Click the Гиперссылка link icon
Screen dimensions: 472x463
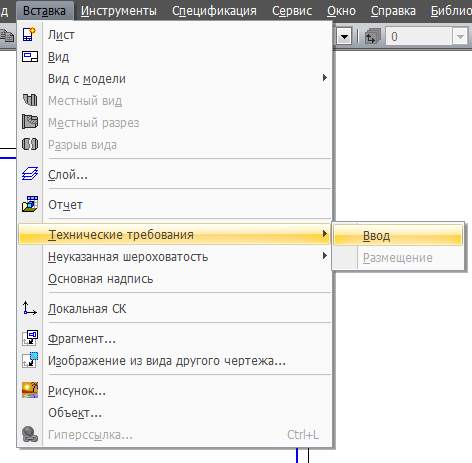click(30, 434)
